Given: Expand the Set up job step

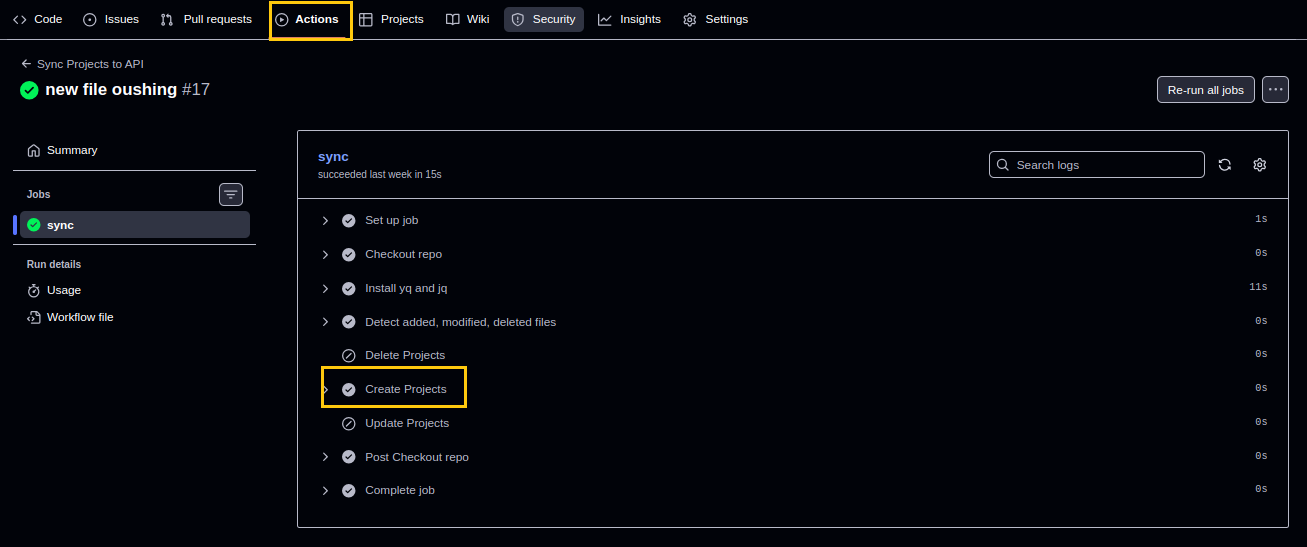Looking at the screenshot, I should tap(325, 220).
